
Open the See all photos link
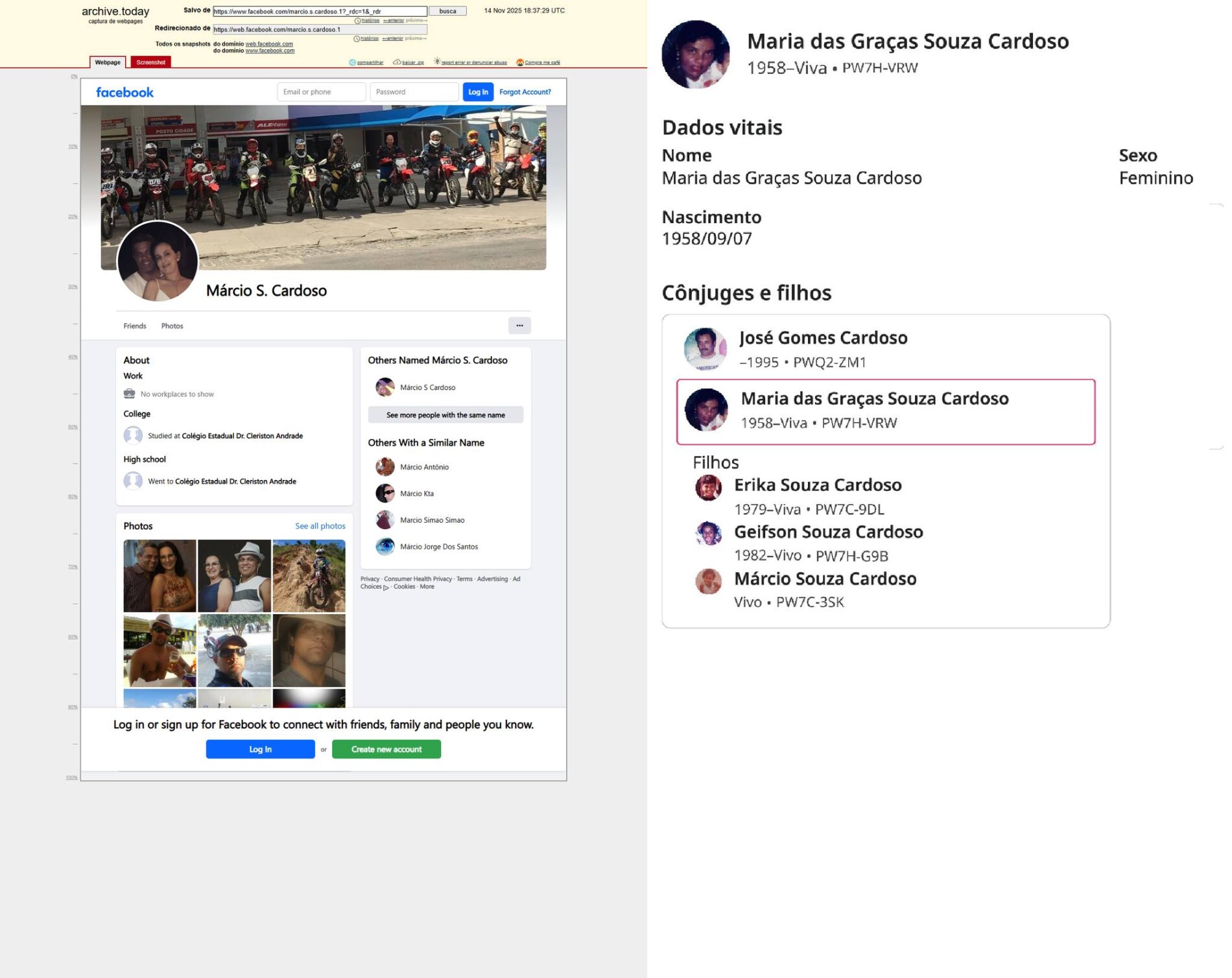click(320, 526)
